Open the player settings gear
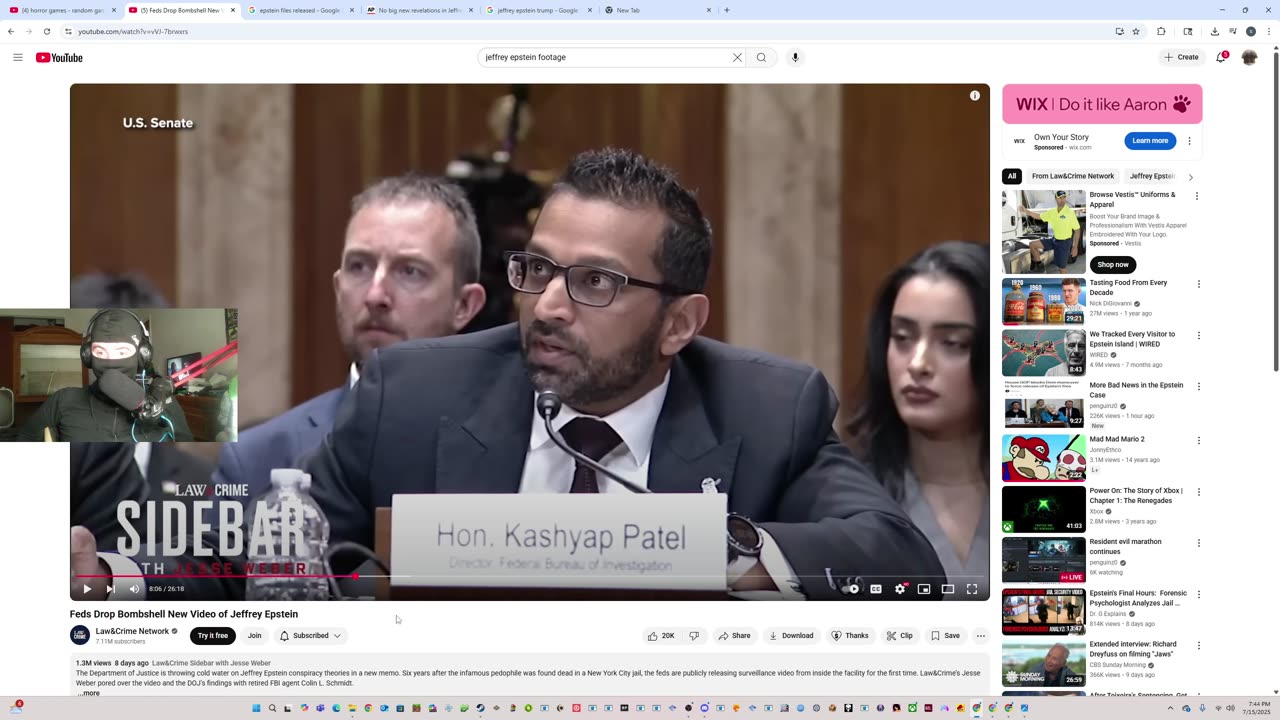 tap(900, 589)
